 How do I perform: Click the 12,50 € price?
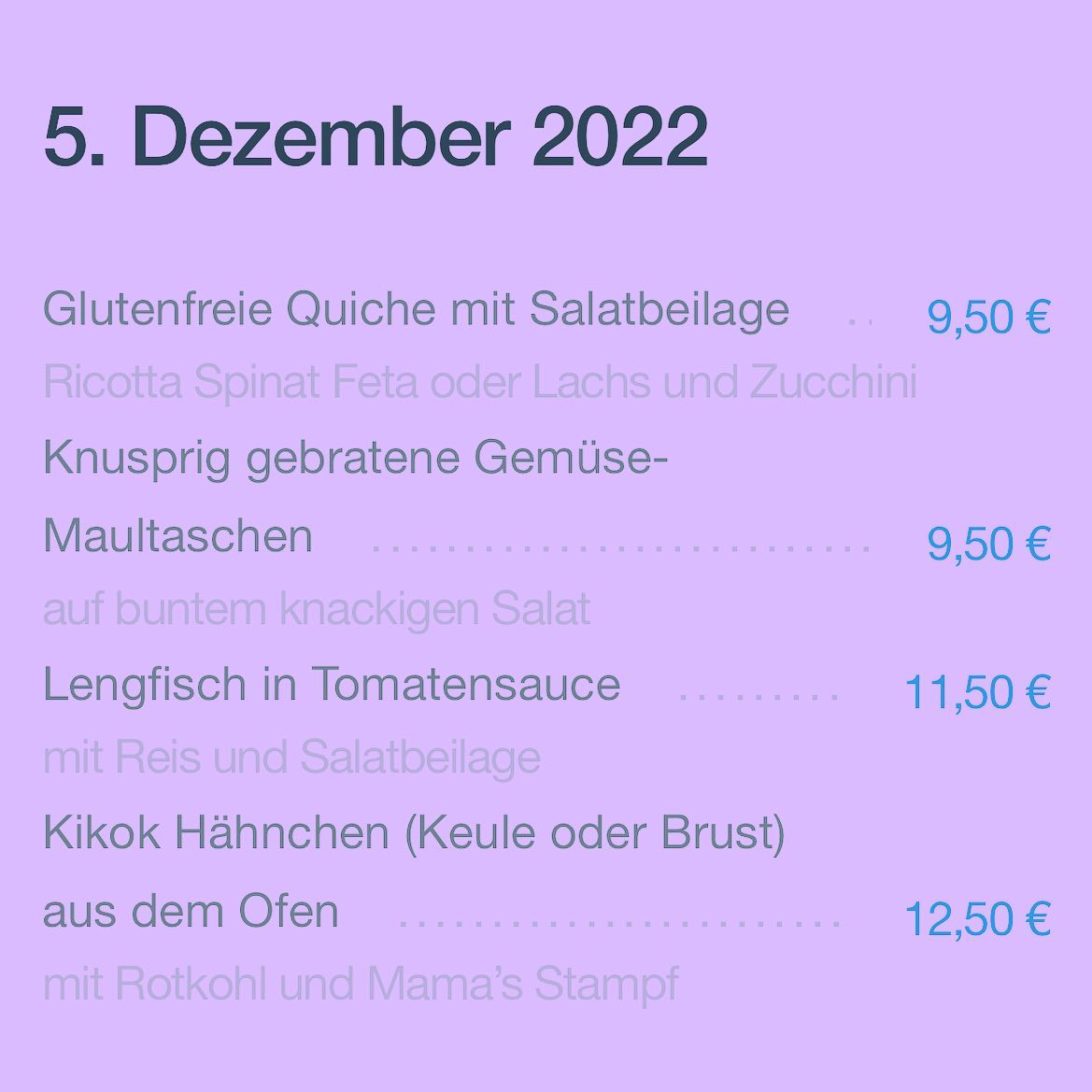977,920
